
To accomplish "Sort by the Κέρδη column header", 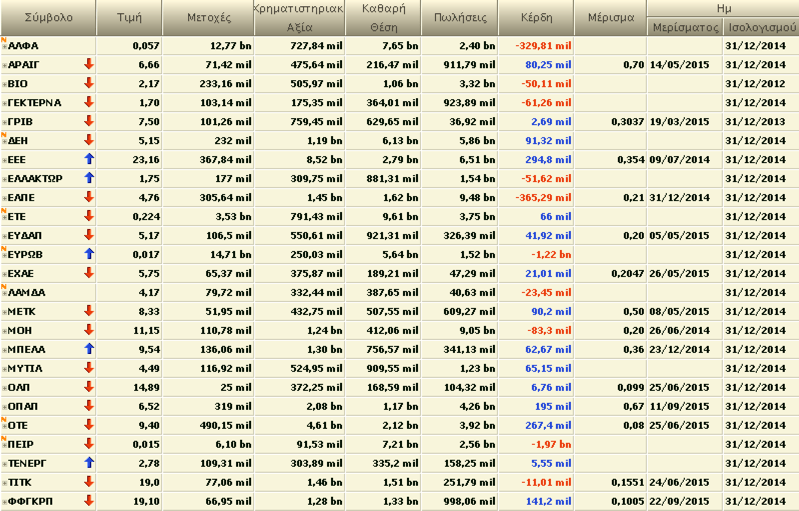I will coord(536,17).
